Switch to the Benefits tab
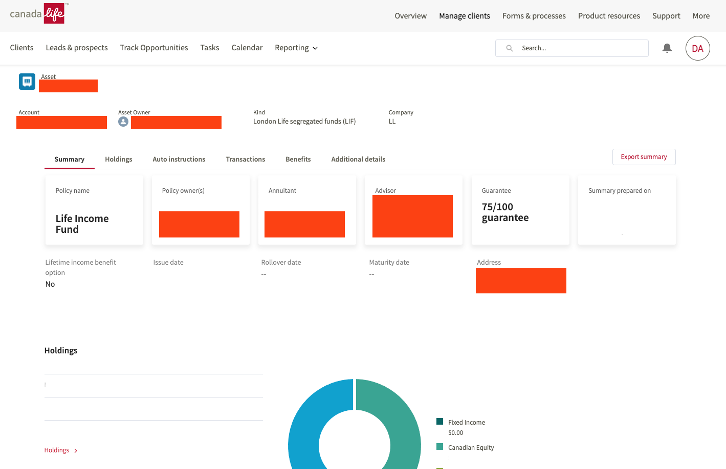Viewport: 726px width, 469px height. click(x=298, y=159)
